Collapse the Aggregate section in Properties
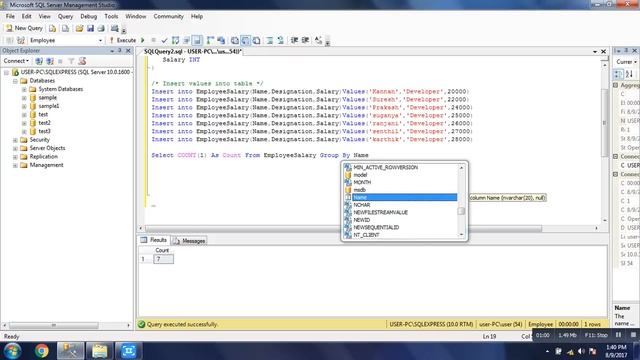 click(x=616, y=85)
